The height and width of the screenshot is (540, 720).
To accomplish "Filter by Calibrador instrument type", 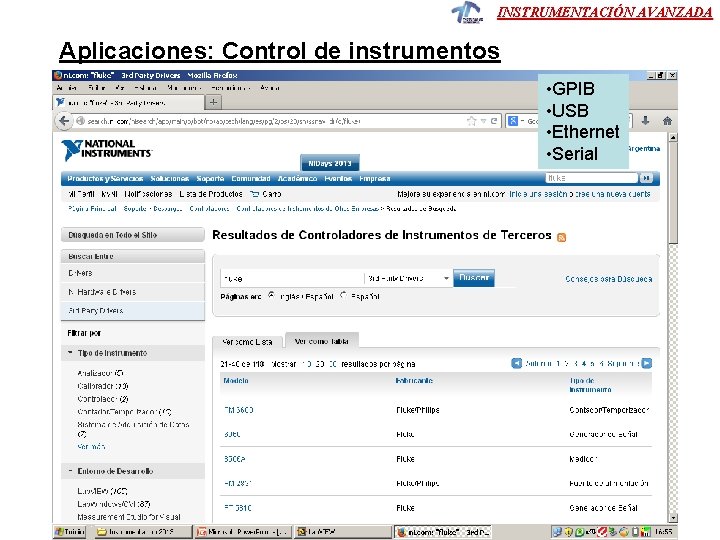I will click(103, 386).
